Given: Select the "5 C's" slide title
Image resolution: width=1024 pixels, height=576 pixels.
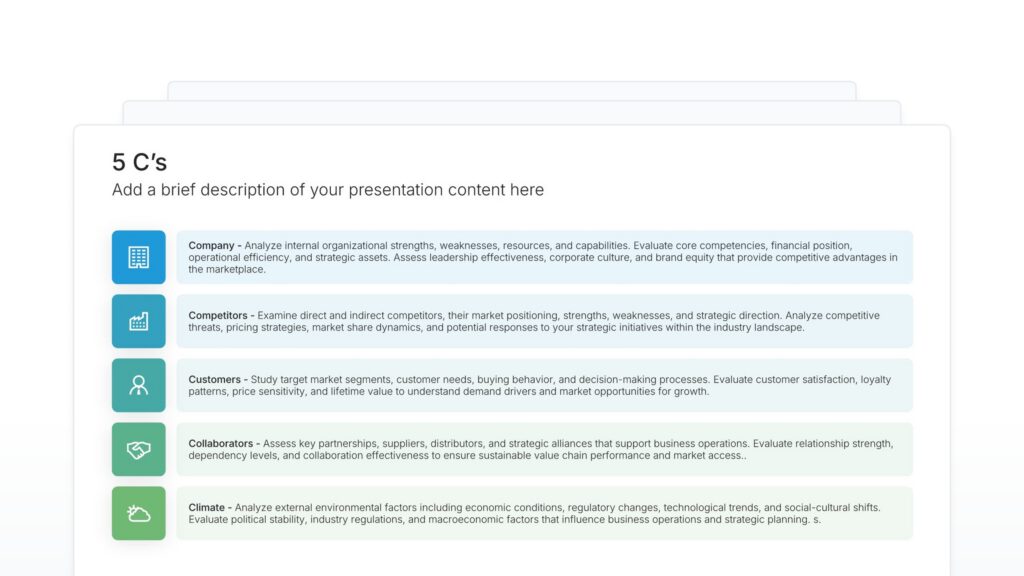Looking at the screenshot, I should pyautogui.click(x=139, y=162).
